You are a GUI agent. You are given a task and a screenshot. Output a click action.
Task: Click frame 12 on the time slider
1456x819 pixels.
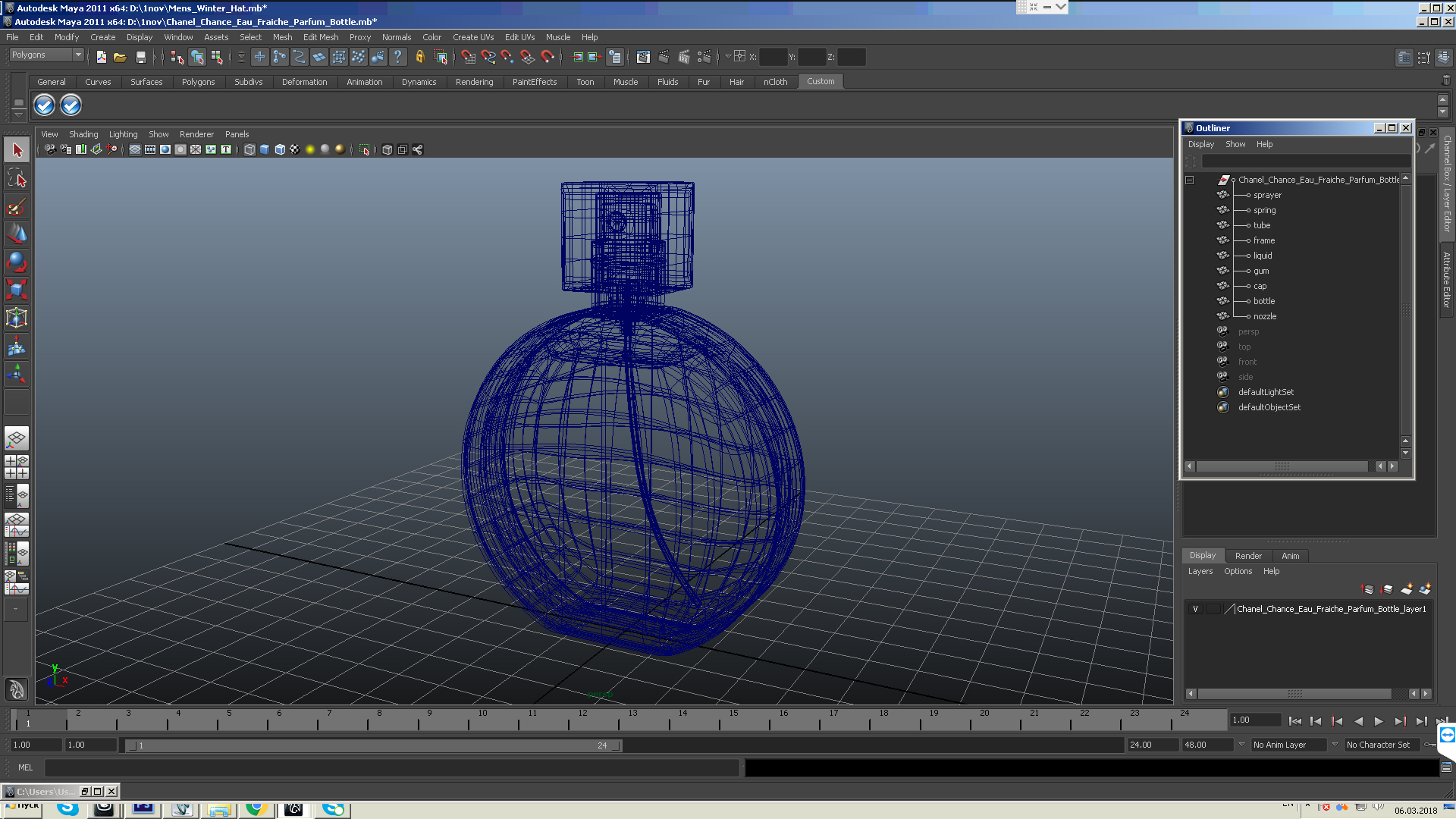click(x=582, y=720)
